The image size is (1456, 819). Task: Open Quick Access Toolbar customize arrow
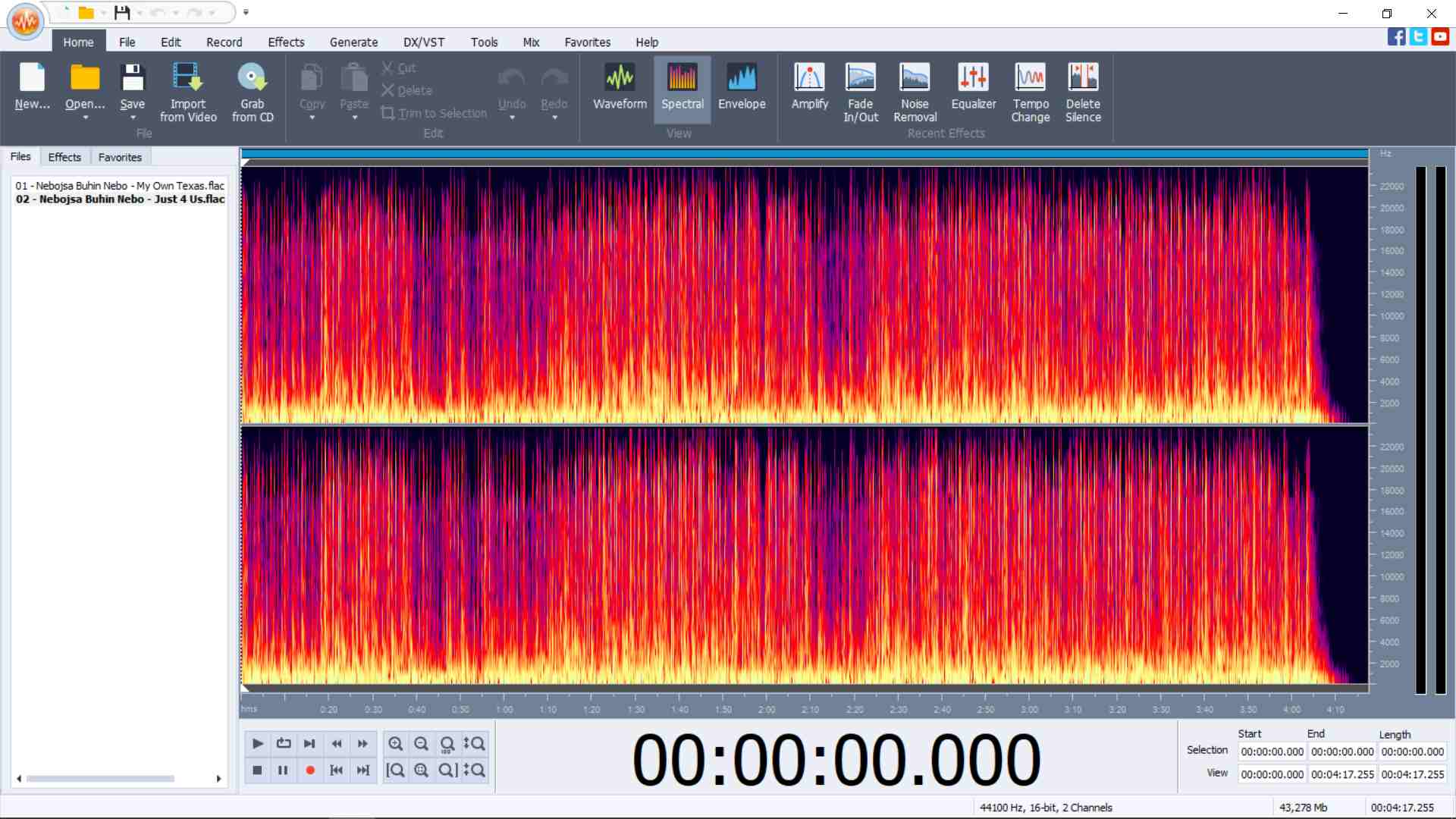pos(246,12)
